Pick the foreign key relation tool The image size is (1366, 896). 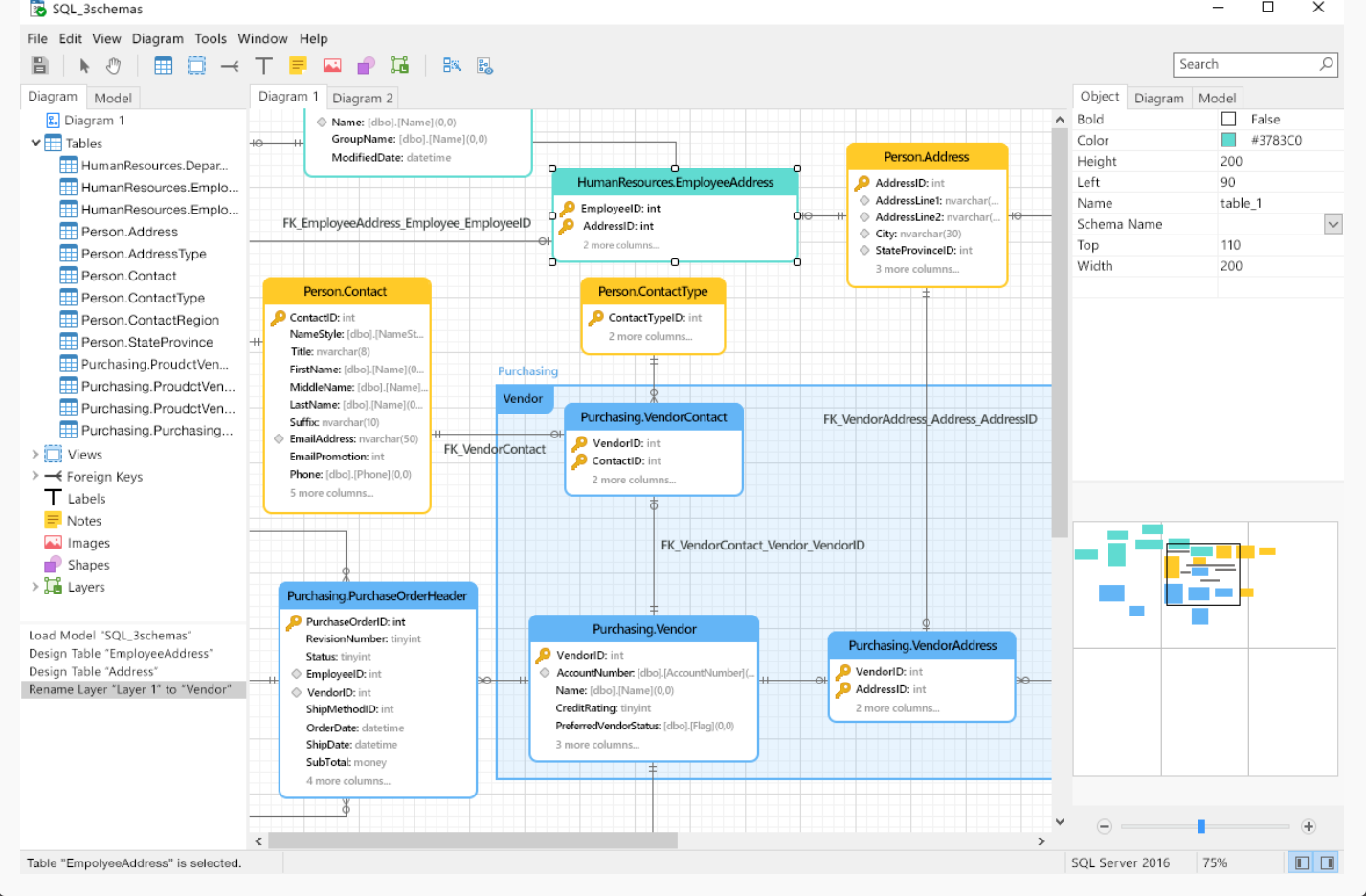click(230, 65)
